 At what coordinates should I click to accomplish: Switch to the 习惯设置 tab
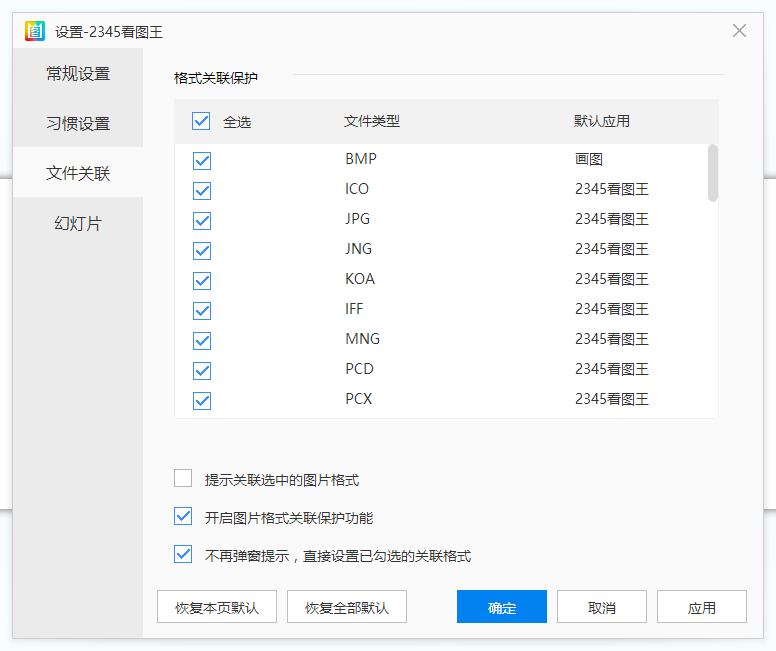click(78, 123)
